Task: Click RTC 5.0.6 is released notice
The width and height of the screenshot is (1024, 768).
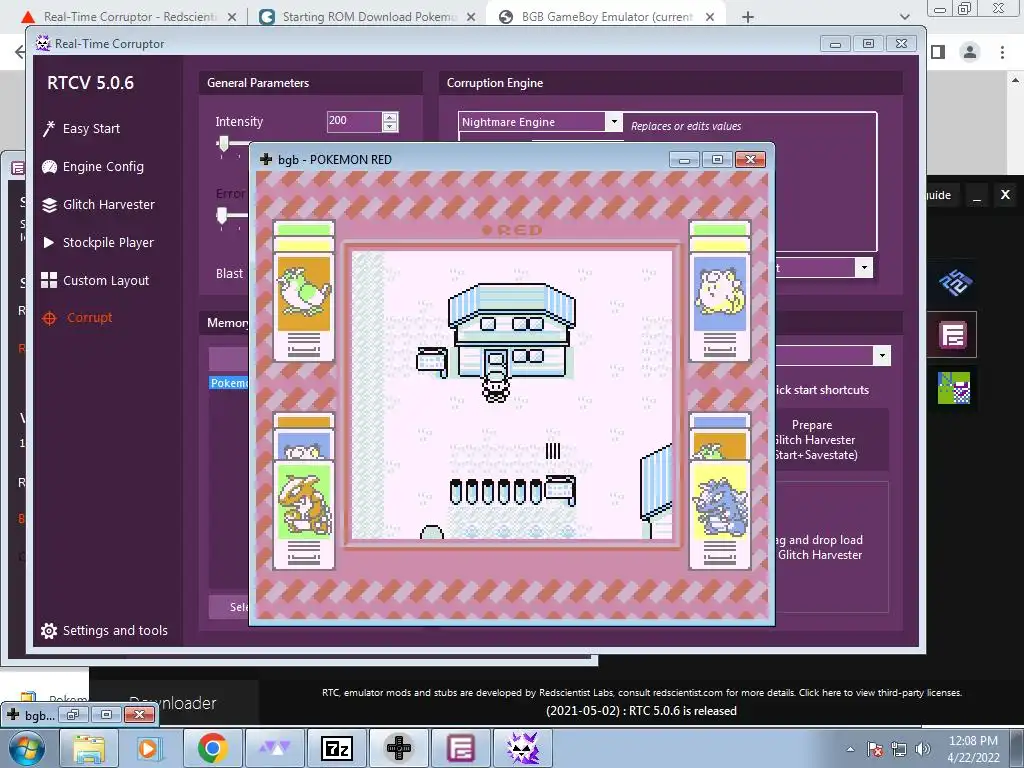Action: (x=641, y=711)
